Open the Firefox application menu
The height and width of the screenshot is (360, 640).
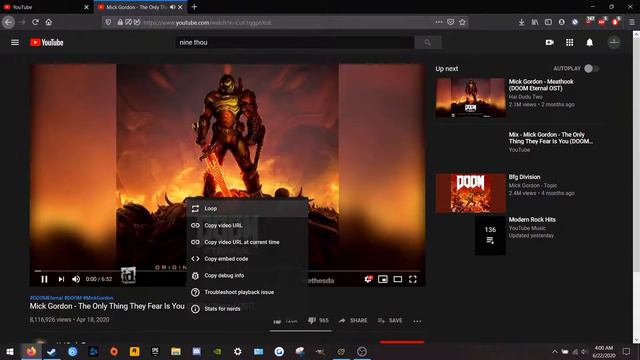(632, 22)
